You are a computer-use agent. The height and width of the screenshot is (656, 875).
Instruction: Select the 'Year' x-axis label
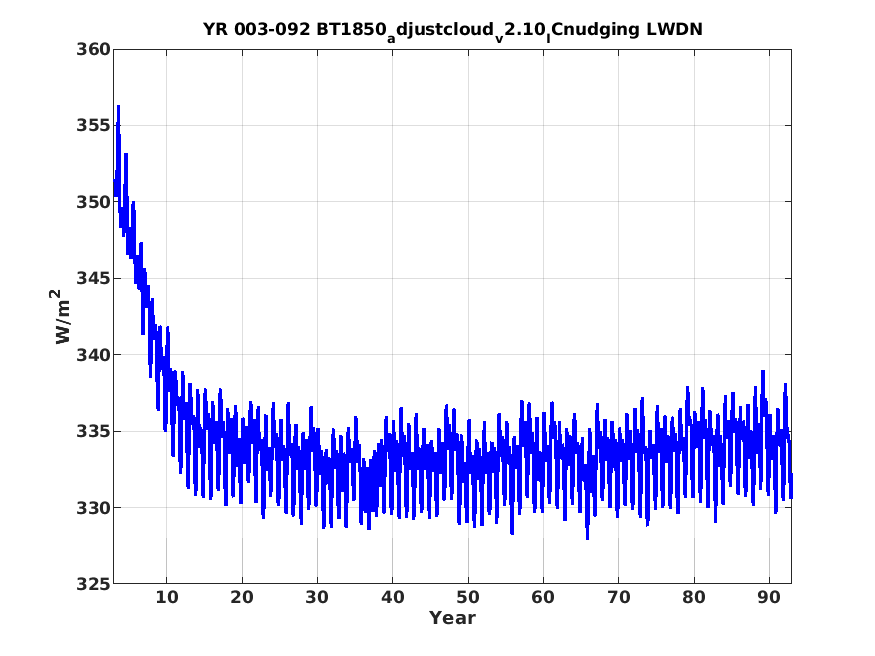coord(452,618)
